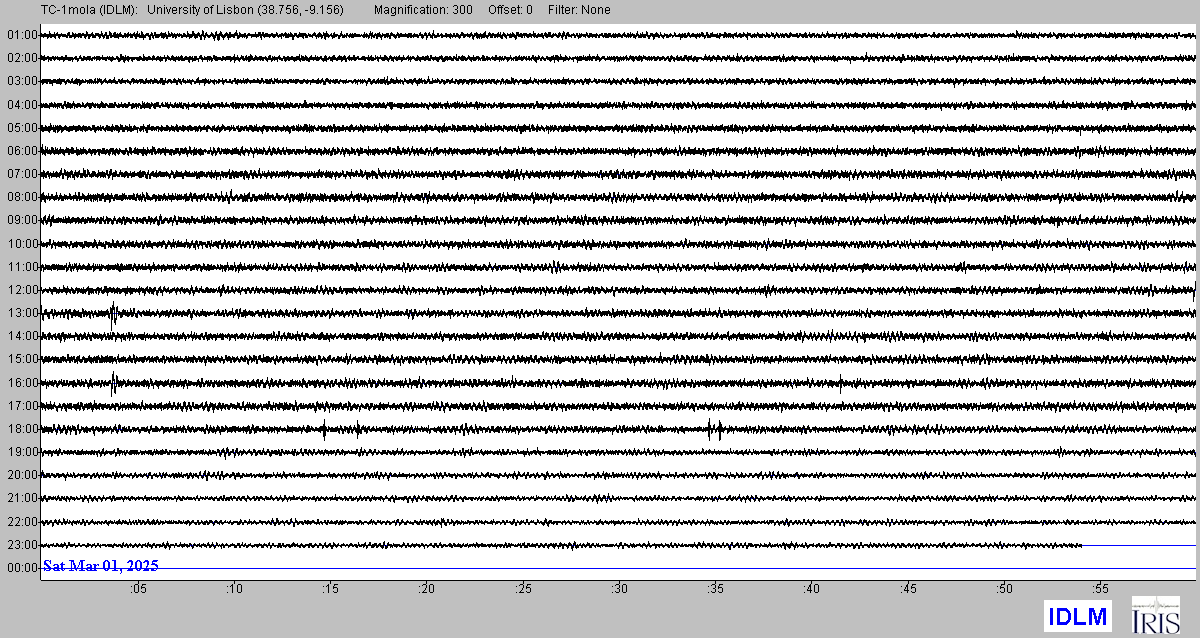Select the 10:00 hour label
The width and height of the screenshot is (1200, 638).
(x=22, y=243)
